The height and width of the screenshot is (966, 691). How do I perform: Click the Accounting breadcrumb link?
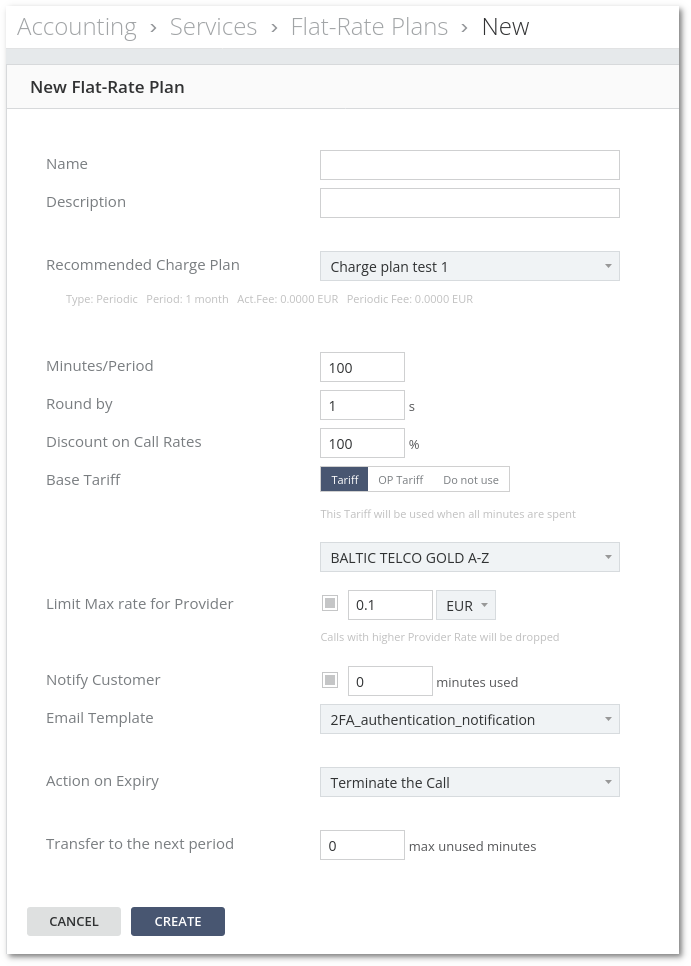77,27
